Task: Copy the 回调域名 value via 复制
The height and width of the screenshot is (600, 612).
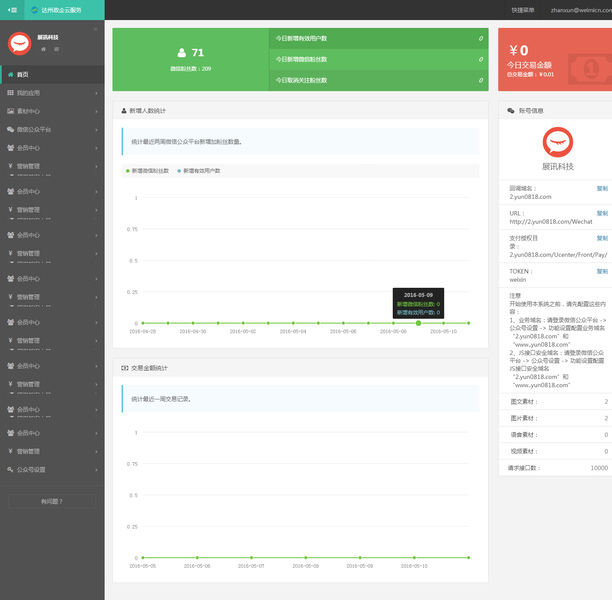Action: point(602,189)
